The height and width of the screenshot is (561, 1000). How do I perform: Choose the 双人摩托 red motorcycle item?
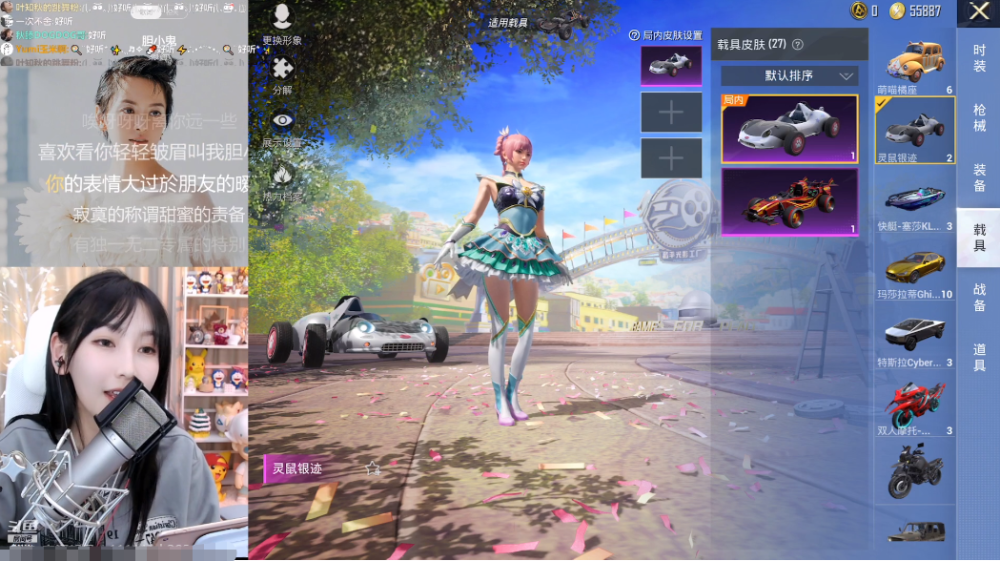point(915,406)
